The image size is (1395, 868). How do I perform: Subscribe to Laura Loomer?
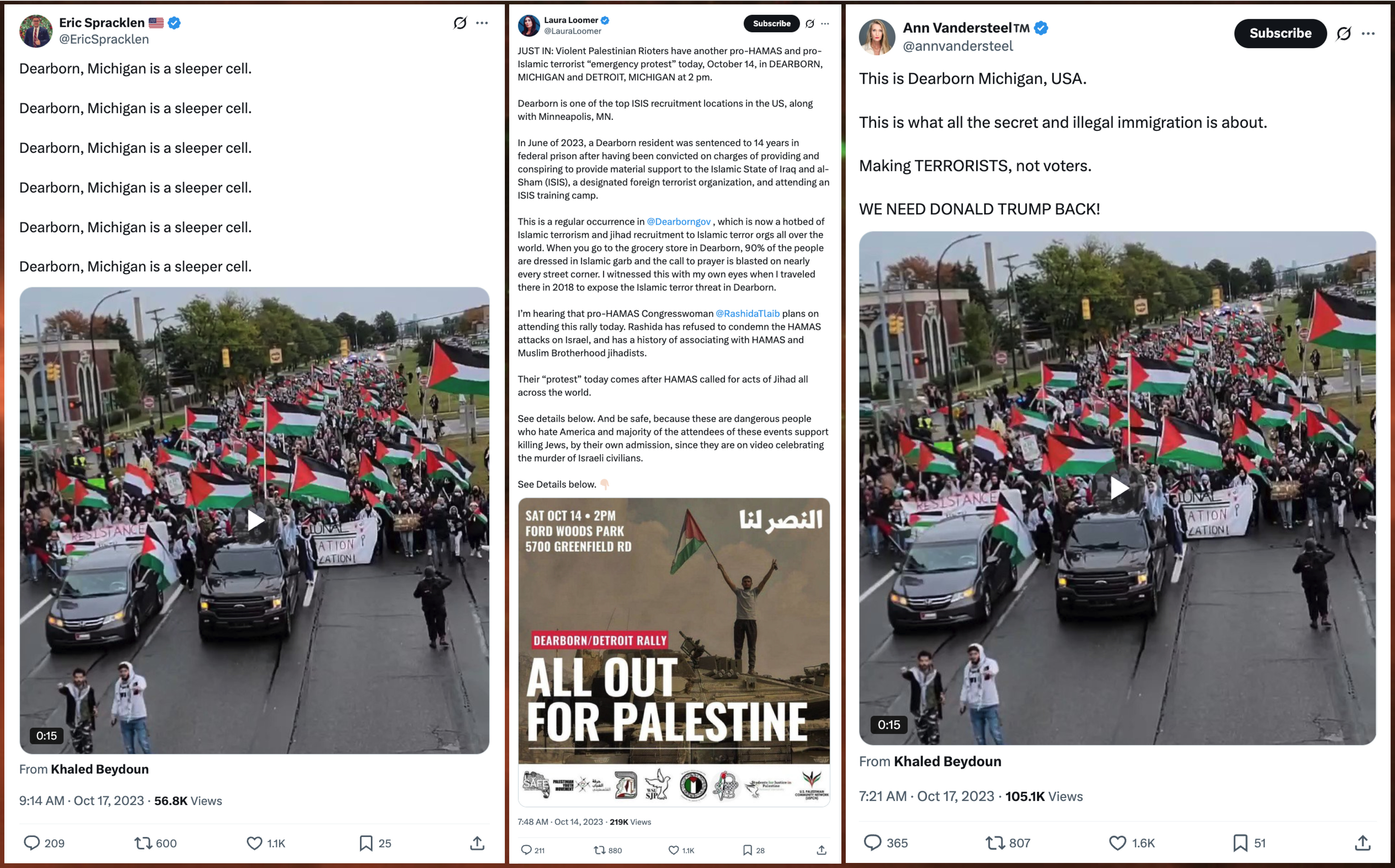pyautogui.click(x=772, y=24)
